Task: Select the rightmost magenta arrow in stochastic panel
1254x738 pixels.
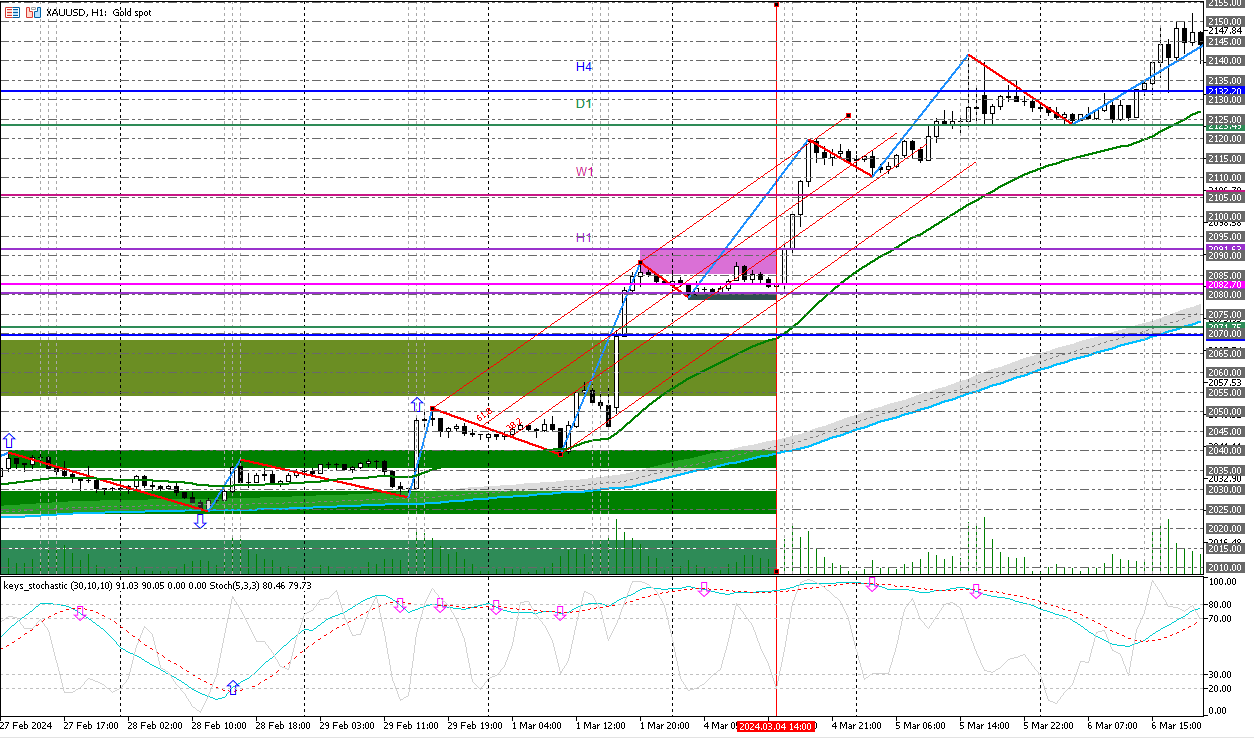Action: pyautogui.click(x=977, y=592)
